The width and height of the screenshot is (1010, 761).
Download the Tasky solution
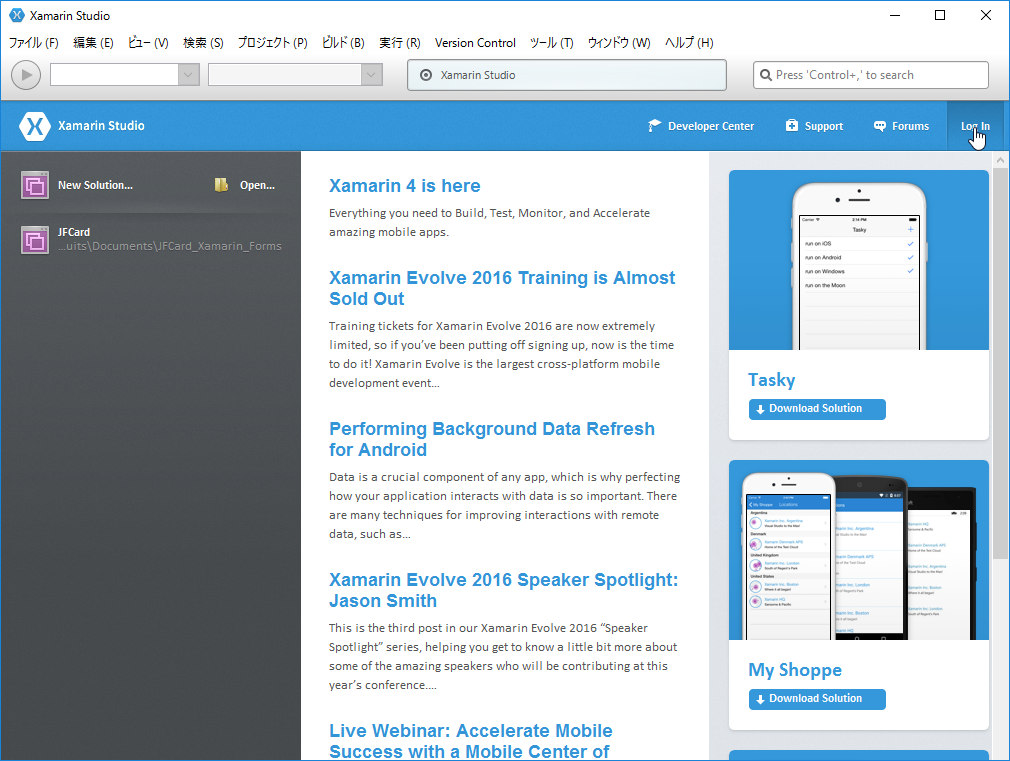pos(817,409)
